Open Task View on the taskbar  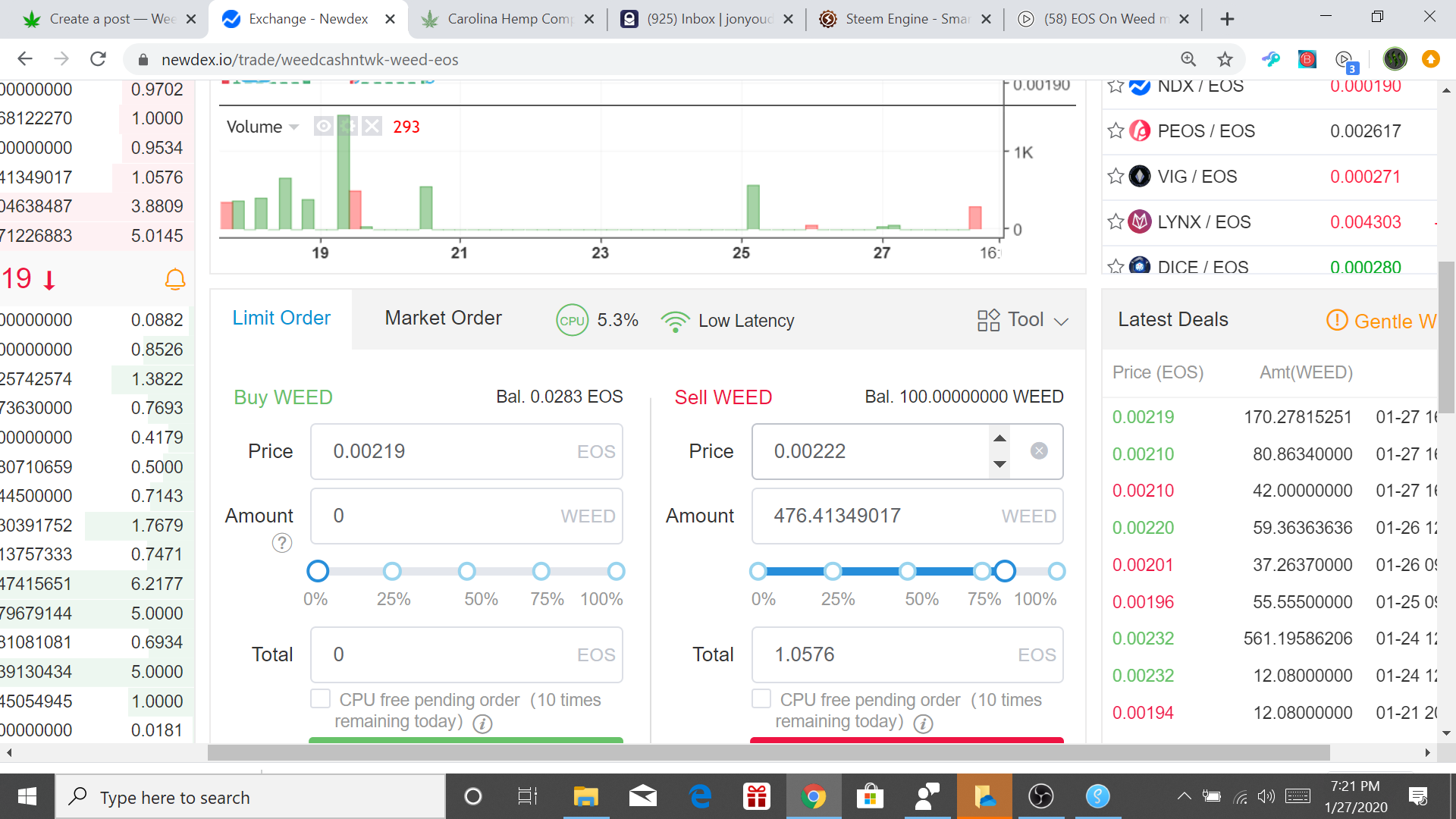pos(528,796)
